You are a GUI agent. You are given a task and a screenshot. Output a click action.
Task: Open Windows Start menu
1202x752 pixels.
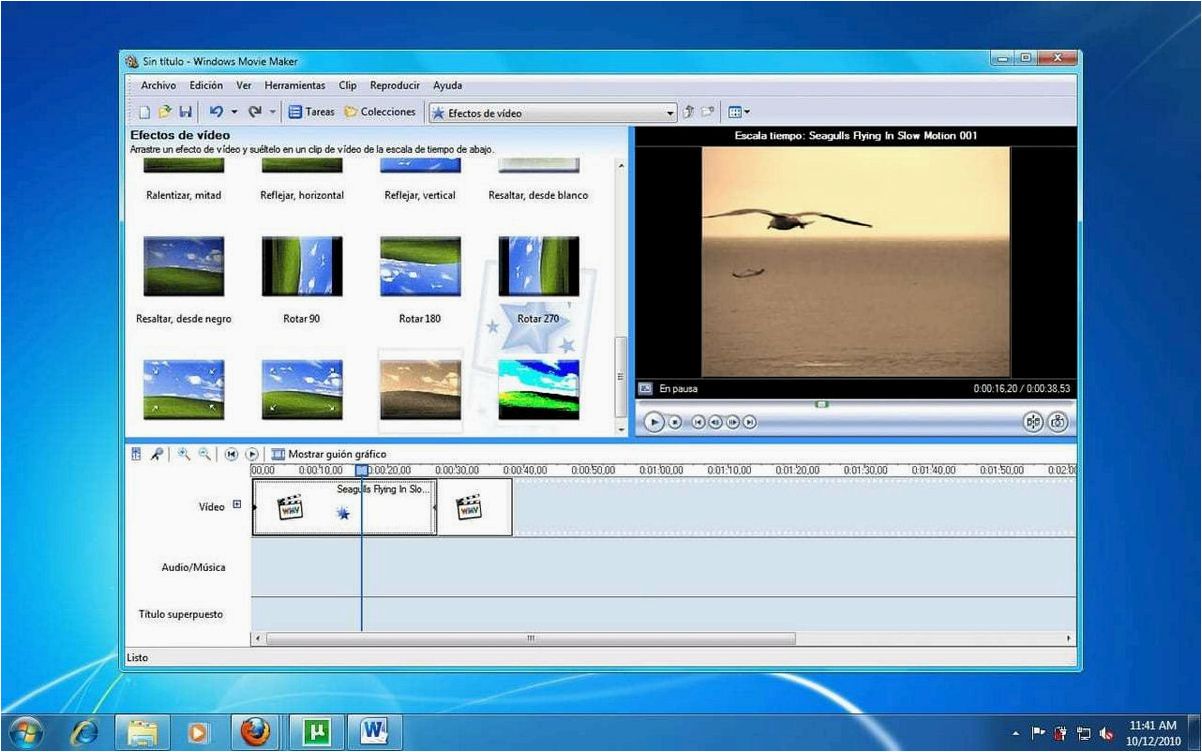tap(24, 732)
